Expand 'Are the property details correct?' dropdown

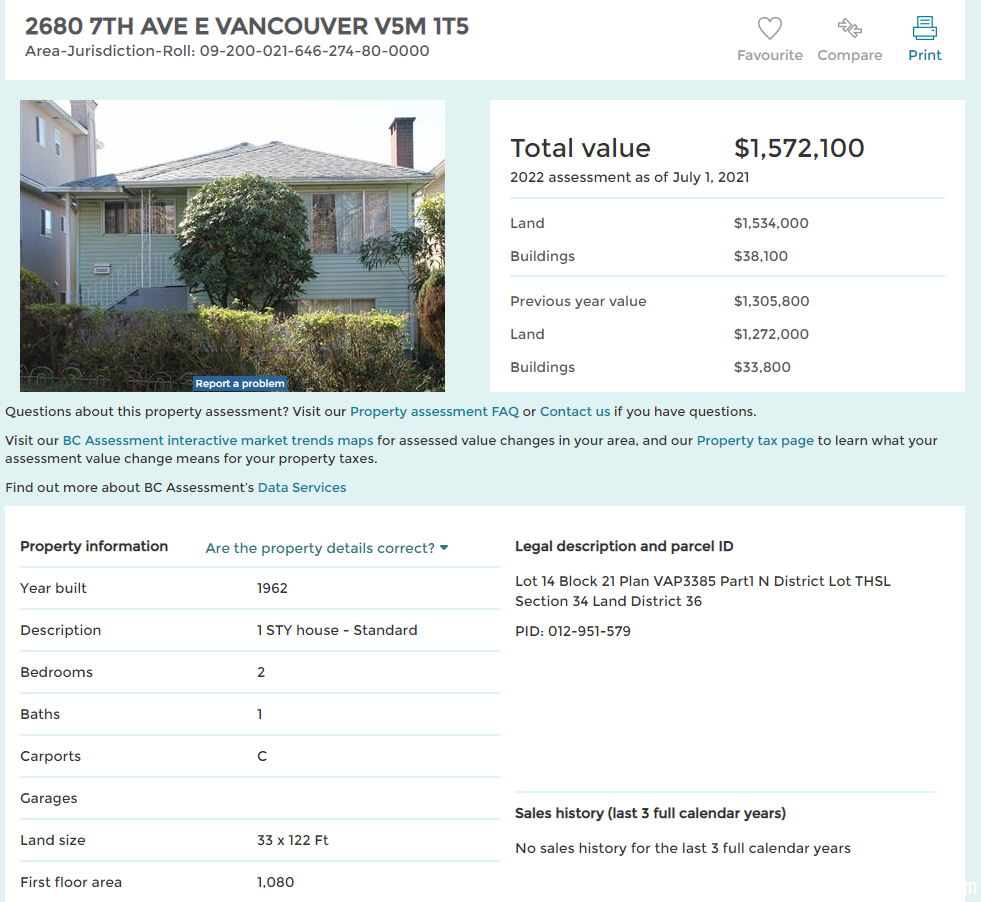pyautogui.click(x=327, y=548)
